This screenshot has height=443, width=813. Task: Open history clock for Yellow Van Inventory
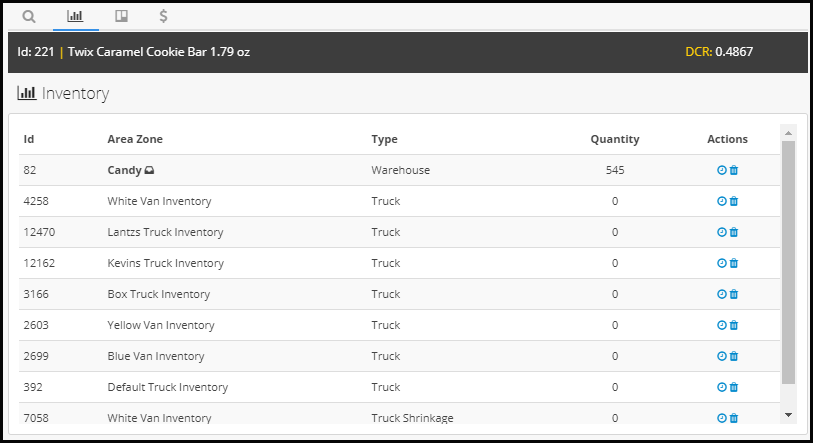(x=721, y=325)
